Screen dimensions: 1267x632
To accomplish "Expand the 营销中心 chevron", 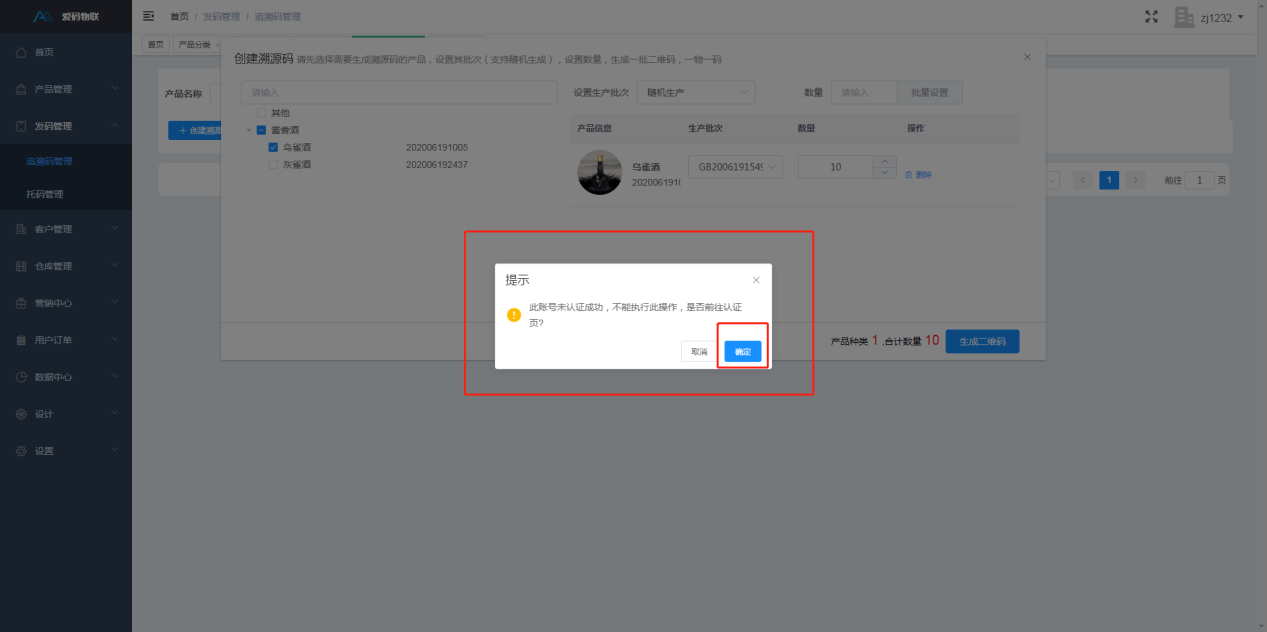I will pyautogui.click(x=115, y=302).
